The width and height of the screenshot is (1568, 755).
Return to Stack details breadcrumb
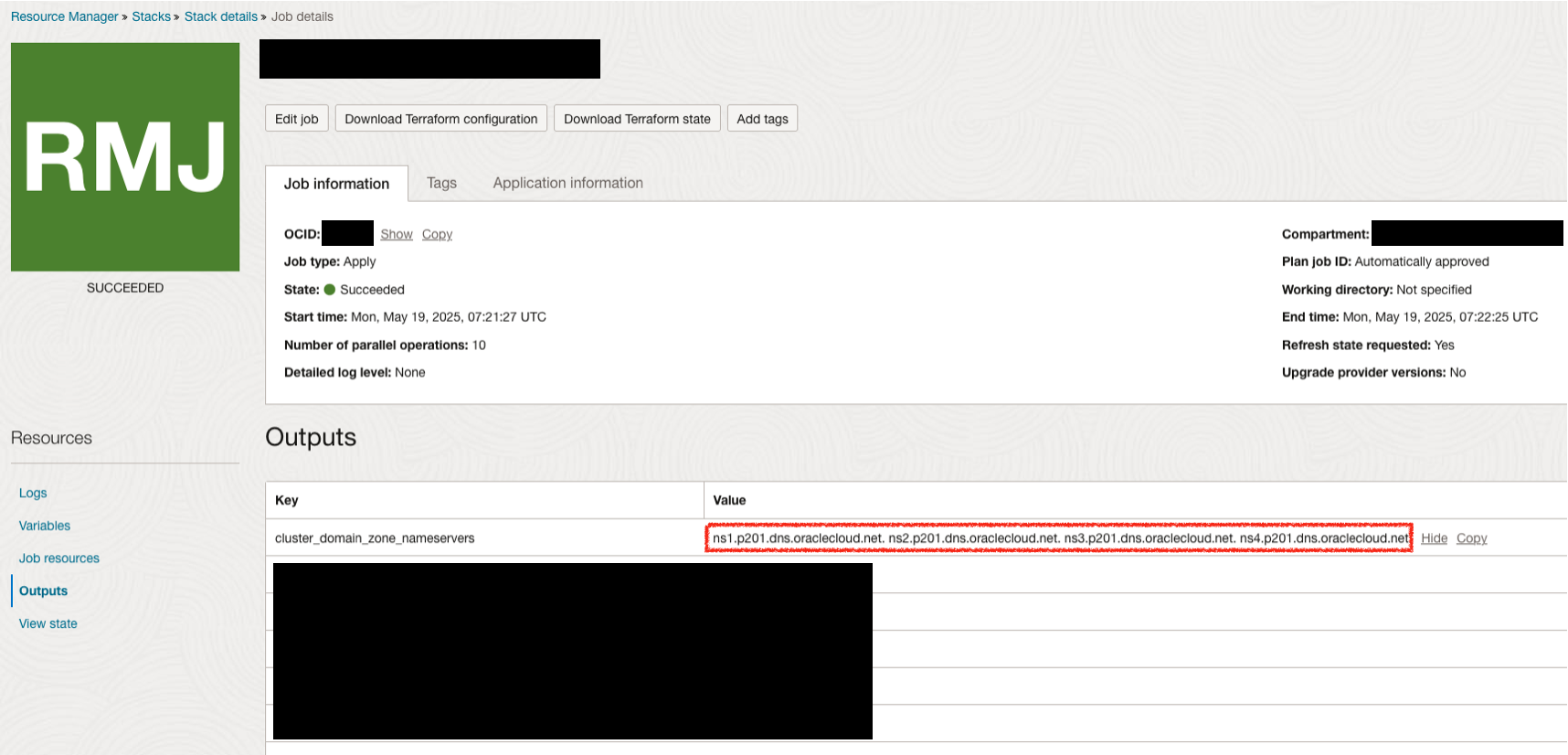(x=220, y=16)
